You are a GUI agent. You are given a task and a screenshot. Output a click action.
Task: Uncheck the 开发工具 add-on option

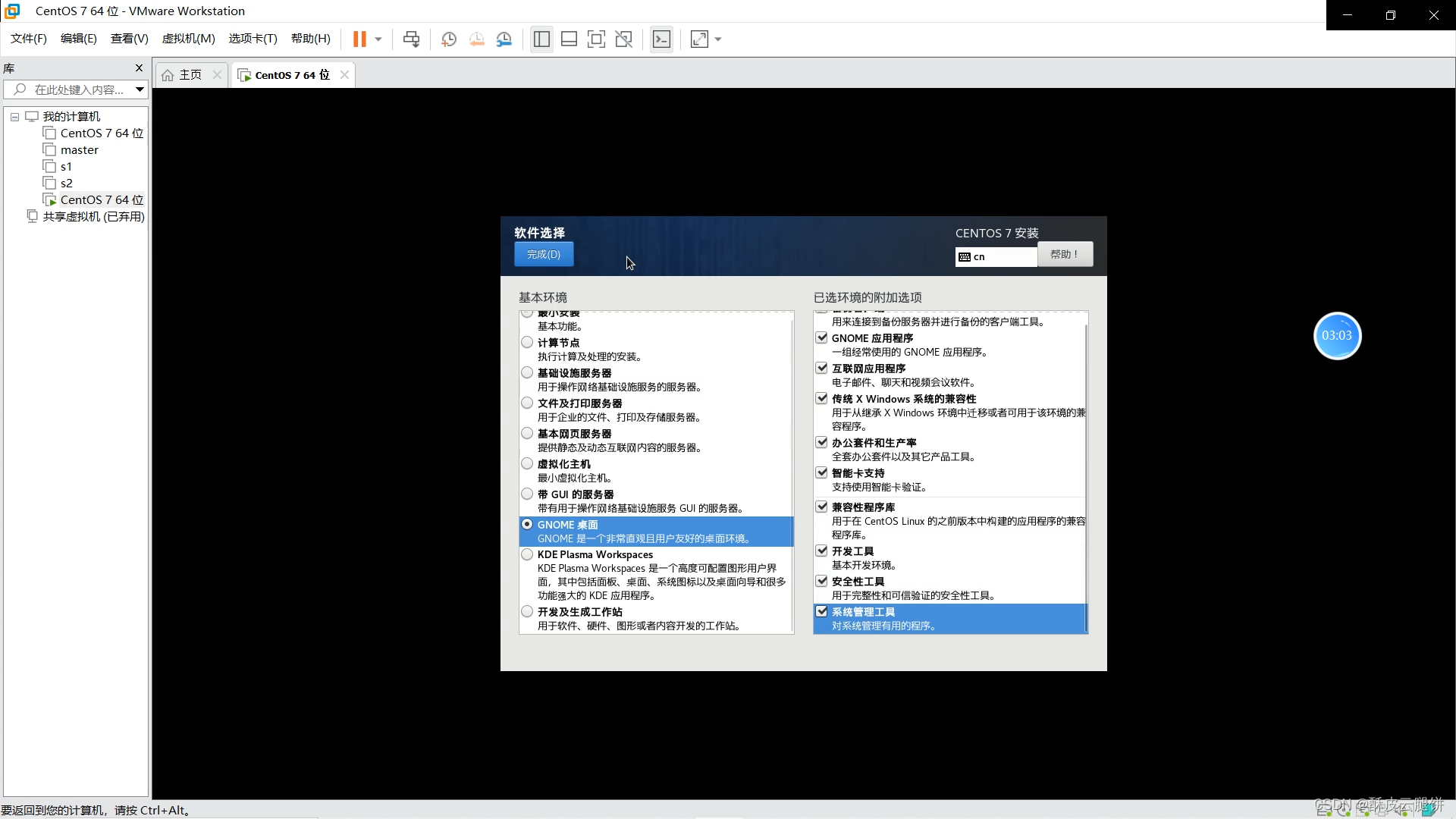[823, 551]
